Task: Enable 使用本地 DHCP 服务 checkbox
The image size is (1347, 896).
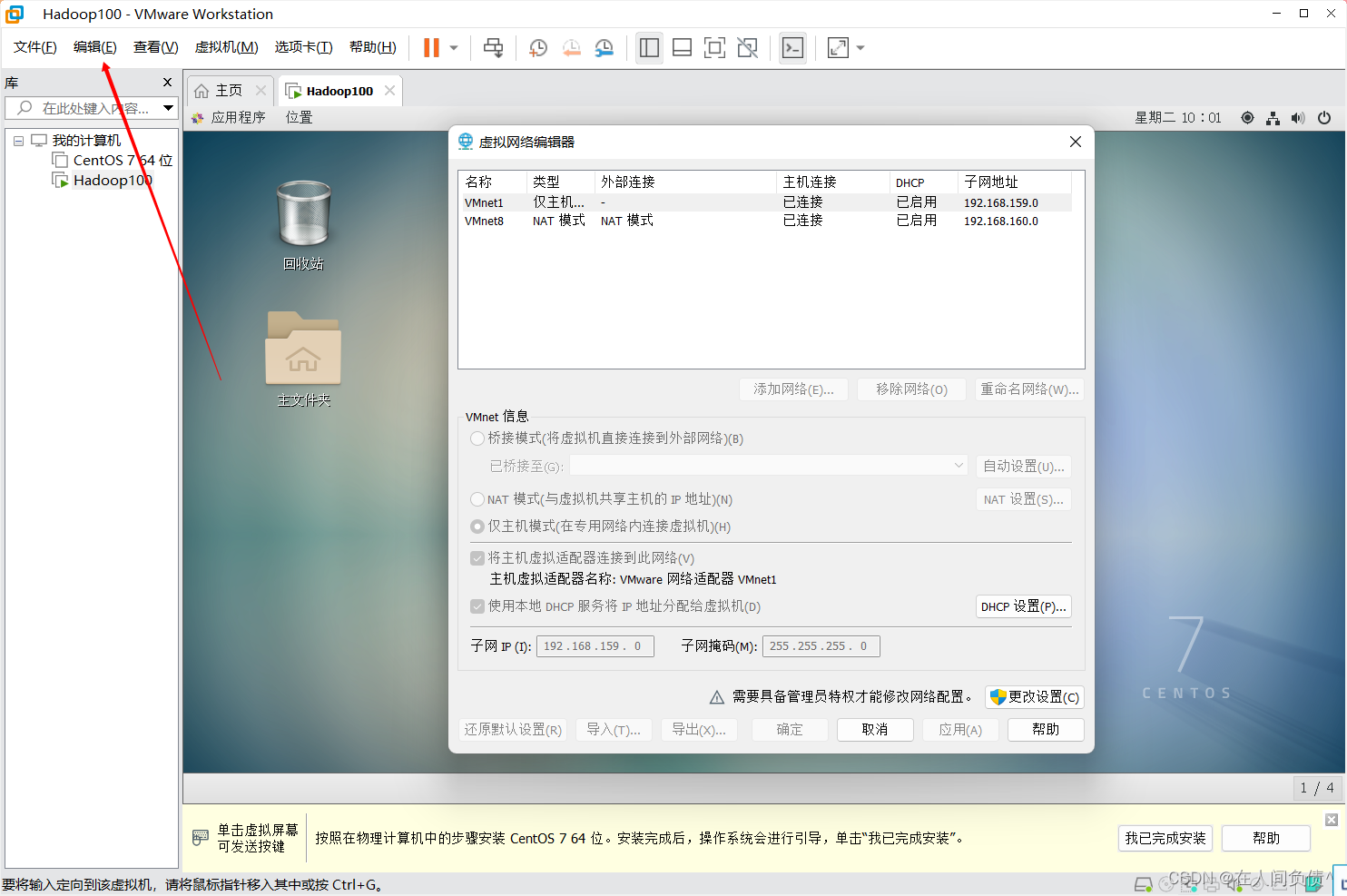Action: click(477, 606)
